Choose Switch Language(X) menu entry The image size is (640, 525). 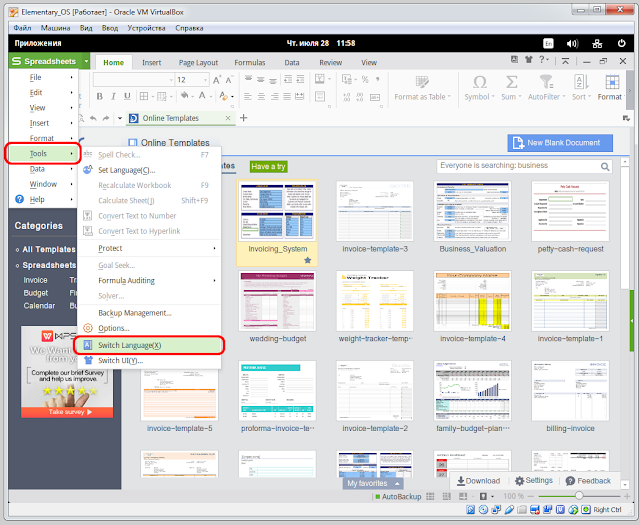point(149,345)
